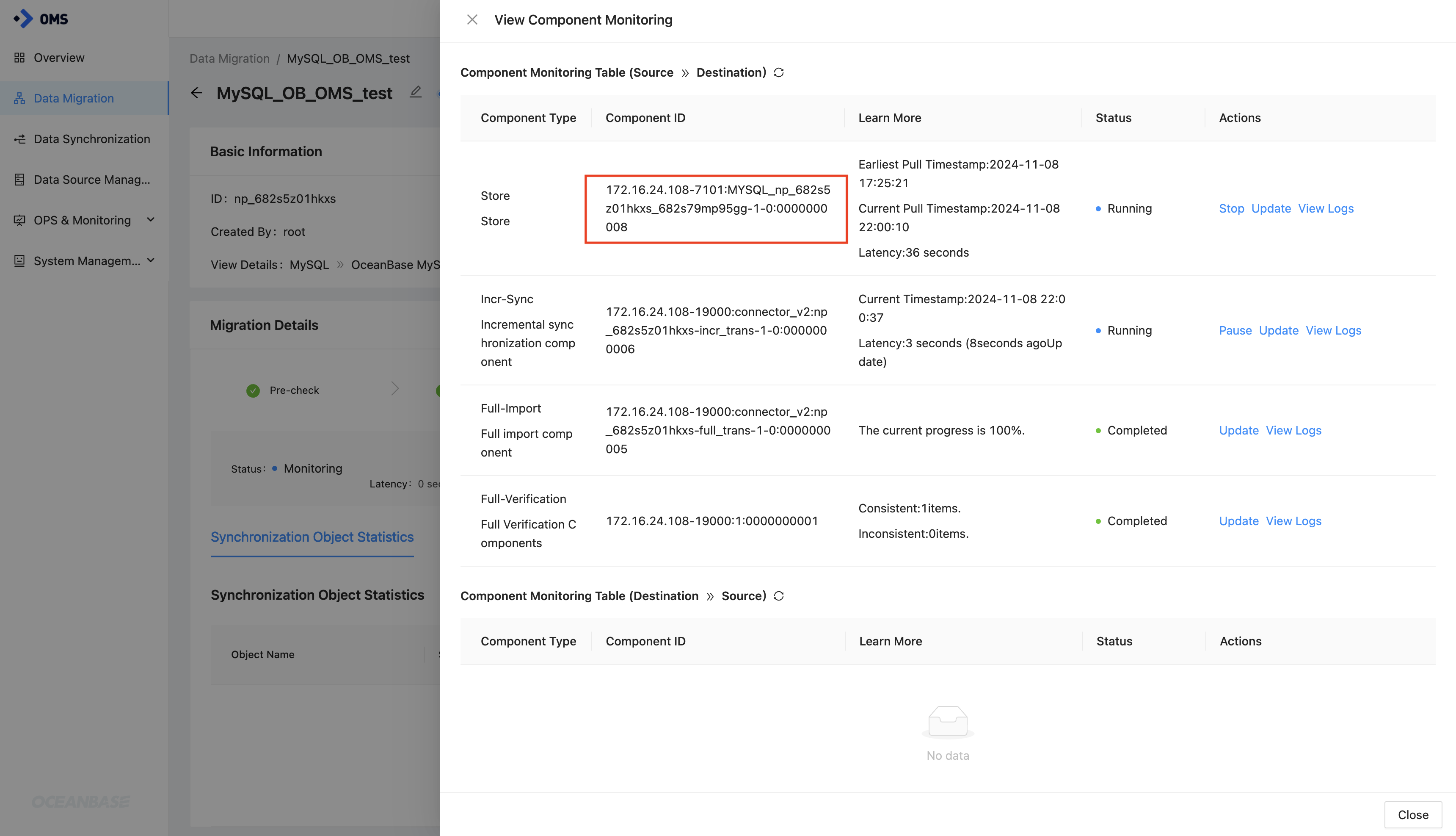Click the Data Migration sidebar icon
Viewport: 1456px width, 836px height.
(x=19, y=98)
